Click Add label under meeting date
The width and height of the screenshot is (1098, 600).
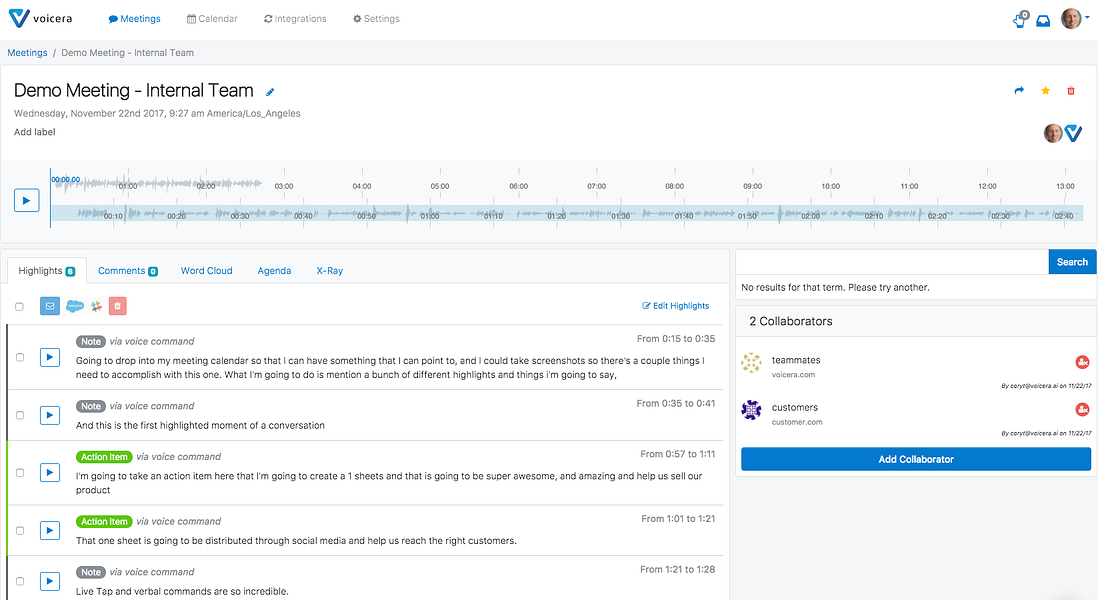click(x=34, y=132)
